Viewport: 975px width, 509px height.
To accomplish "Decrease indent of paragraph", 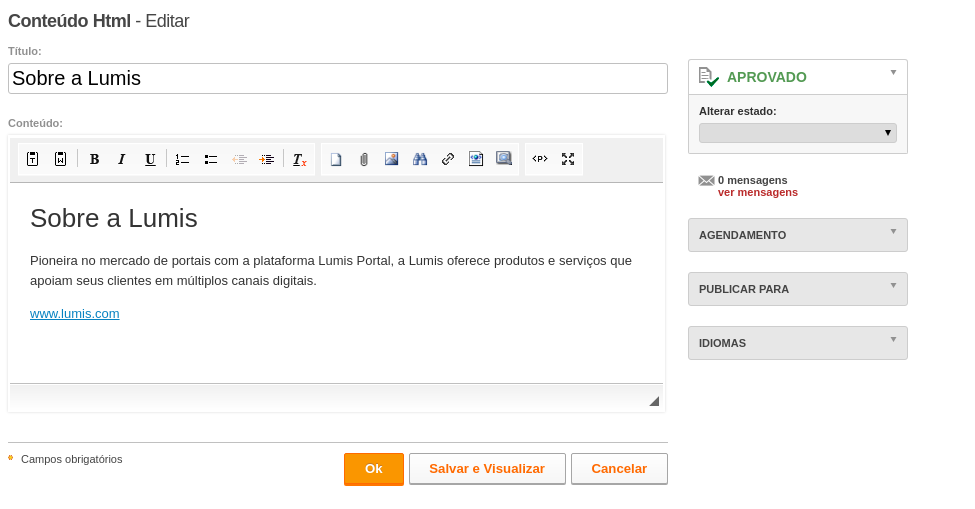I will [239, 159].
